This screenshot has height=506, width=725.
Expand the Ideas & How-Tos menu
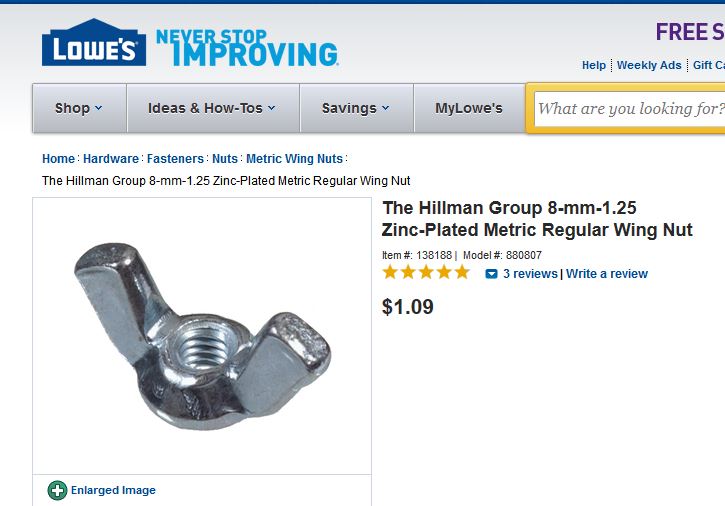[211, 108]
